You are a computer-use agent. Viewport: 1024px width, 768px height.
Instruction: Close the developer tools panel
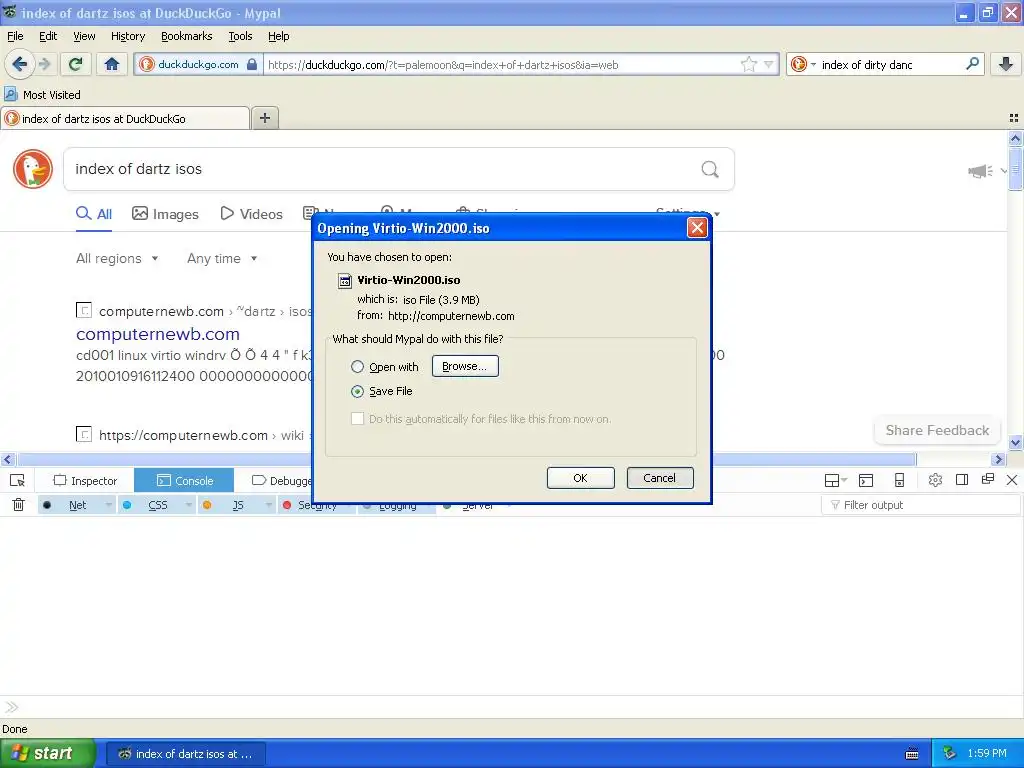(x=1012, y=480)
